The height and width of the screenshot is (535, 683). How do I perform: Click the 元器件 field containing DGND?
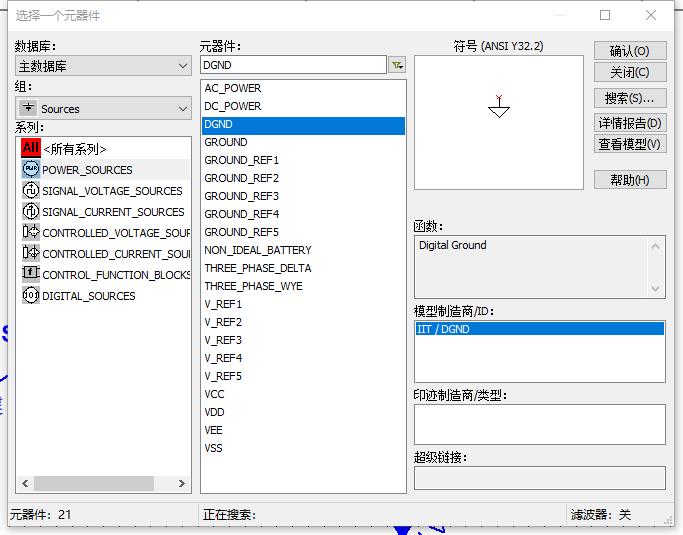click(294, 65)
